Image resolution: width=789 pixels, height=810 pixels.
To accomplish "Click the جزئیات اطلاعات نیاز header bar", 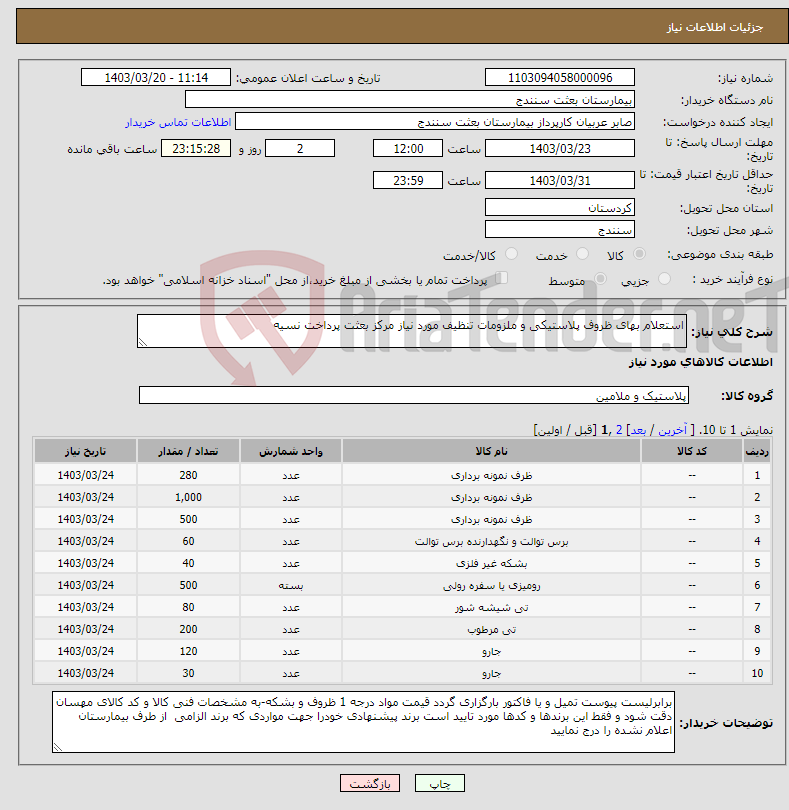I will [x=403, y=26].
